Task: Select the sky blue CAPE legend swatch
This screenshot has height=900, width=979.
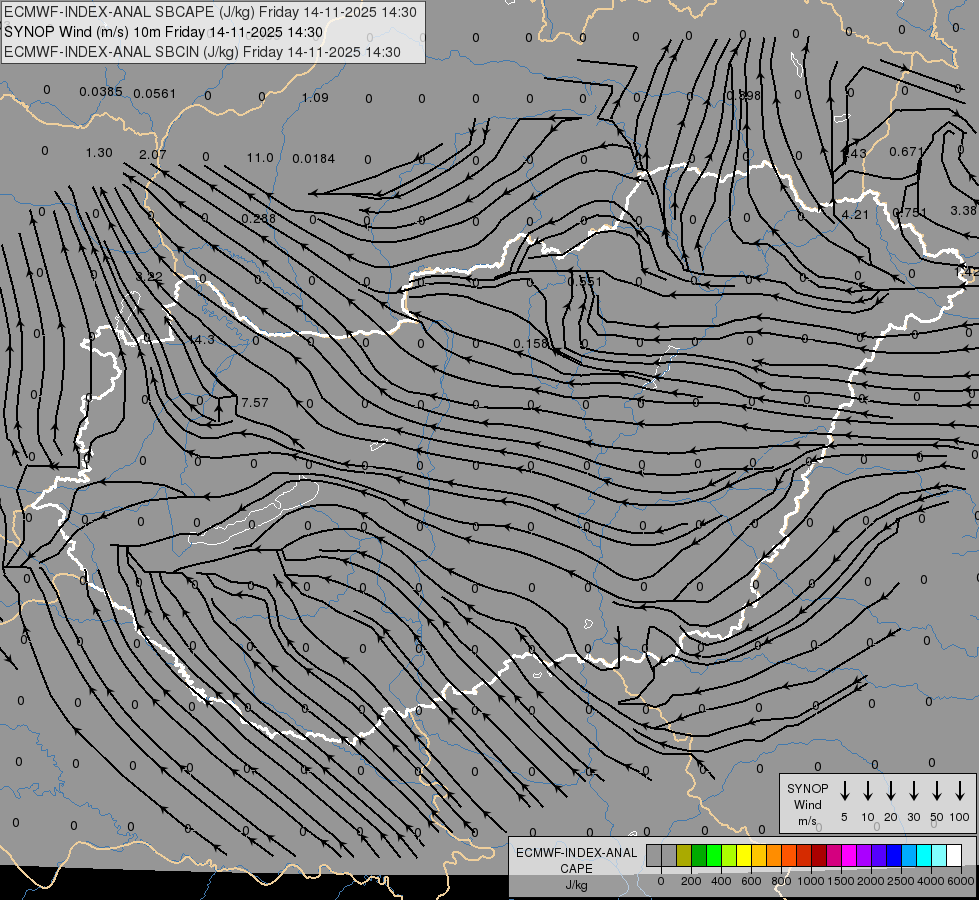Action: click(x=908, y=855)
